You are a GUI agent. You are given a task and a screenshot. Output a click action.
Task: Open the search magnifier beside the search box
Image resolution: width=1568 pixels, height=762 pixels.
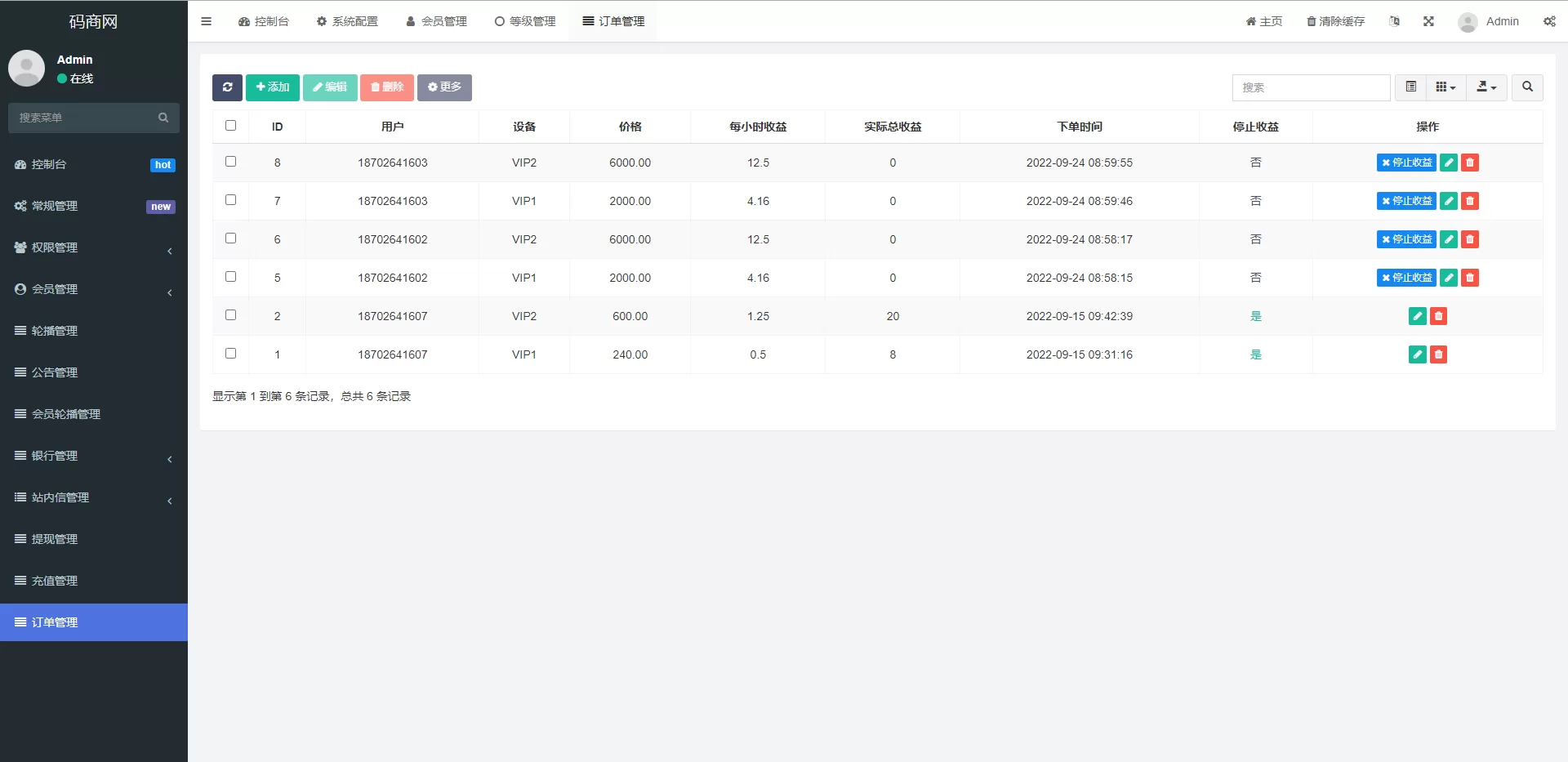(1526, 87)
